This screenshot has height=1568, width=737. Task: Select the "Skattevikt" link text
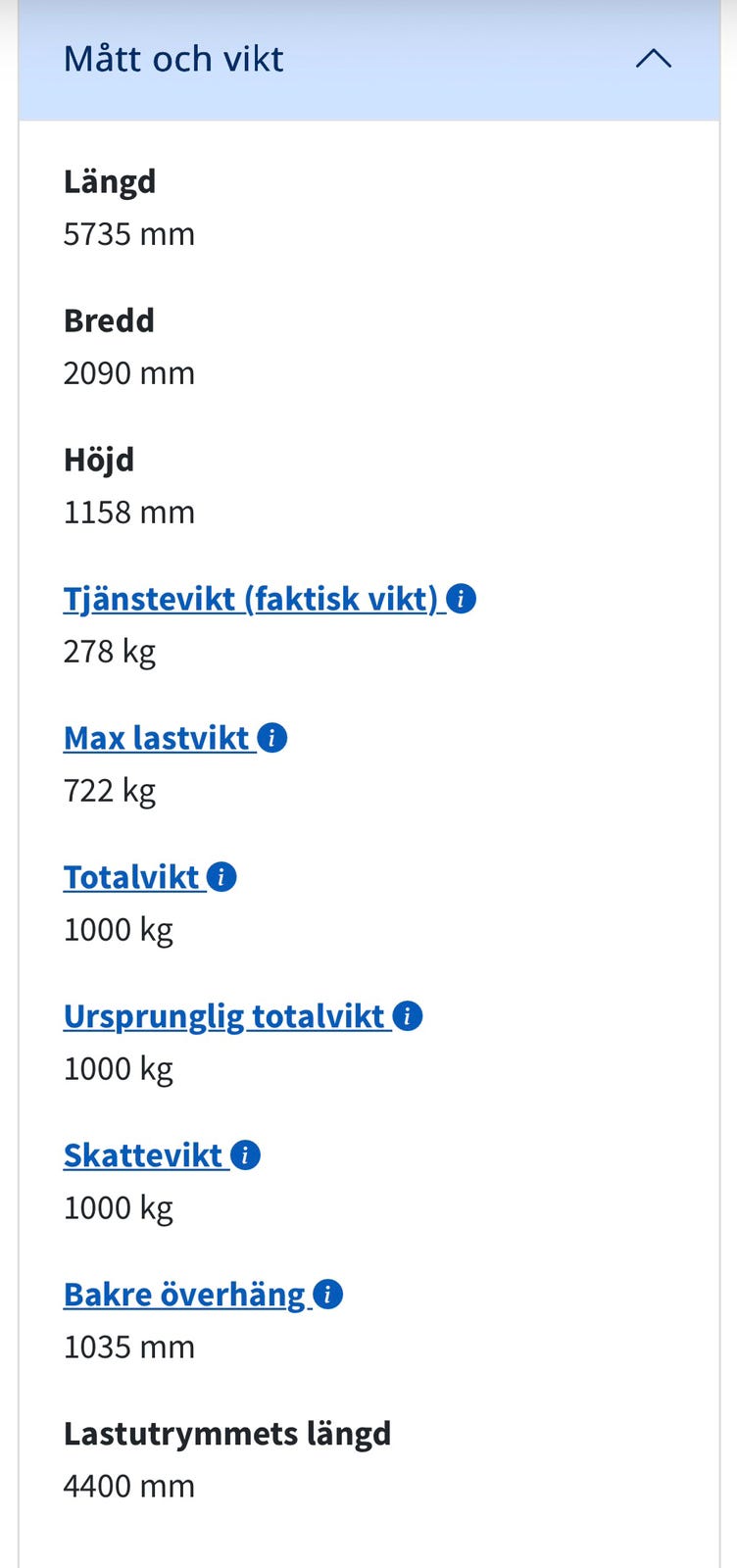[143, 1155]
